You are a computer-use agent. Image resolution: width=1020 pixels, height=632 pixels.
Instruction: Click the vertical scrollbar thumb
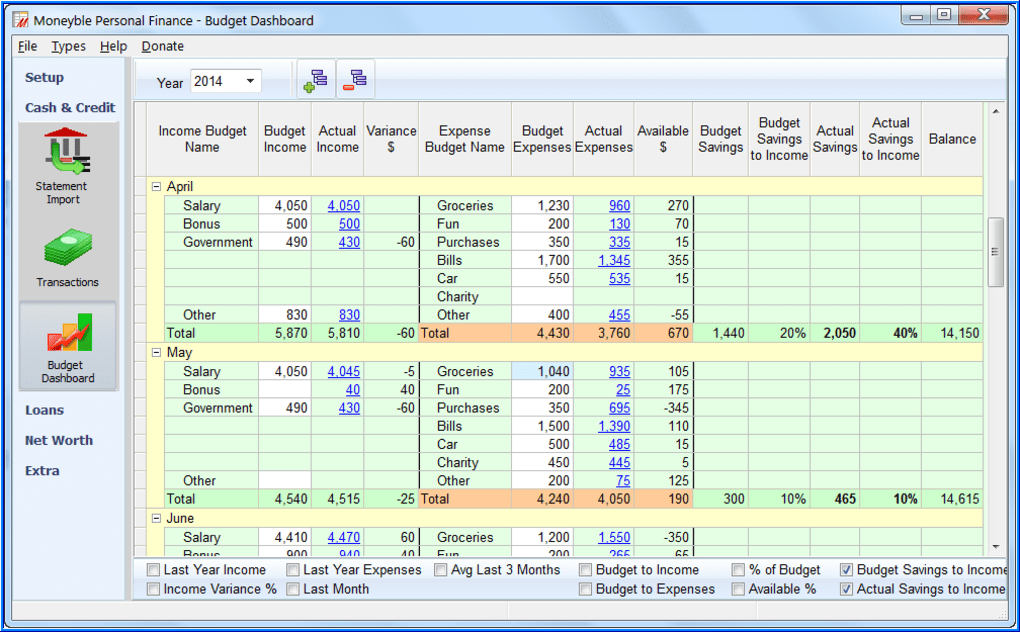pyautogui.click(x=995, y=252)
